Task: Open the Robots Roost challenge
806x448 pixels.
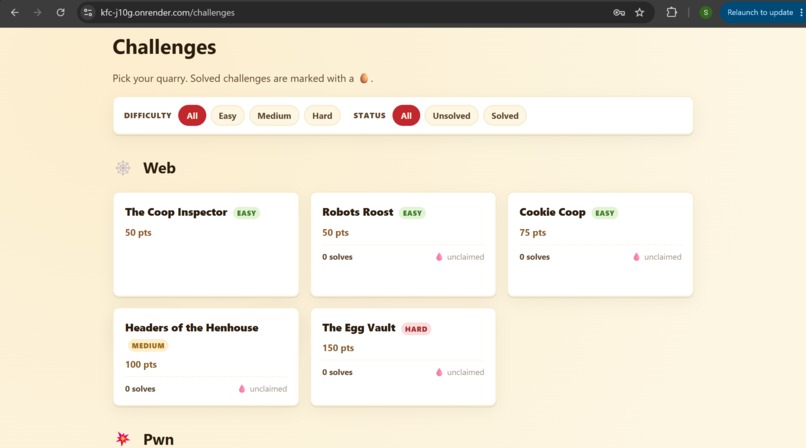Action: tap(403, 245)
